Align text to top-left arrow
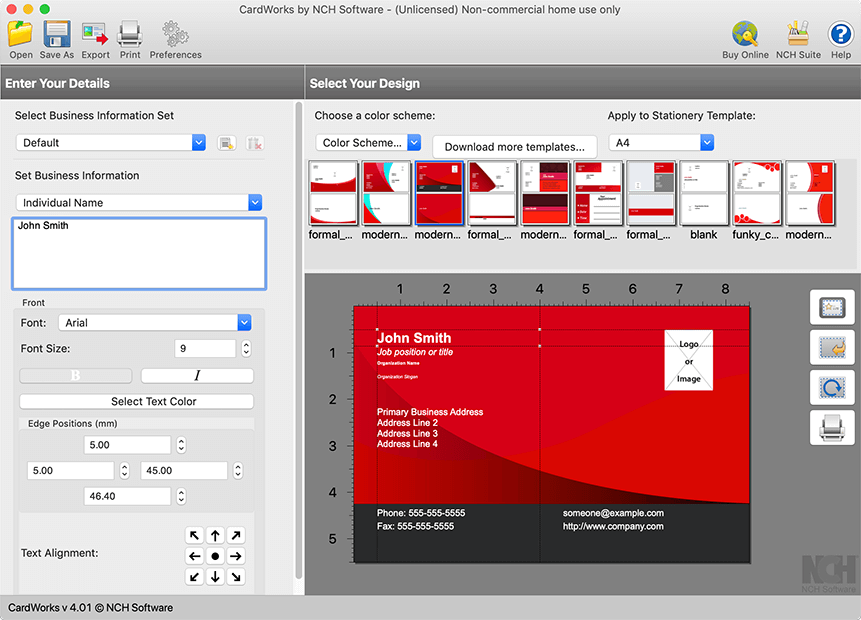 coord(194,535)
